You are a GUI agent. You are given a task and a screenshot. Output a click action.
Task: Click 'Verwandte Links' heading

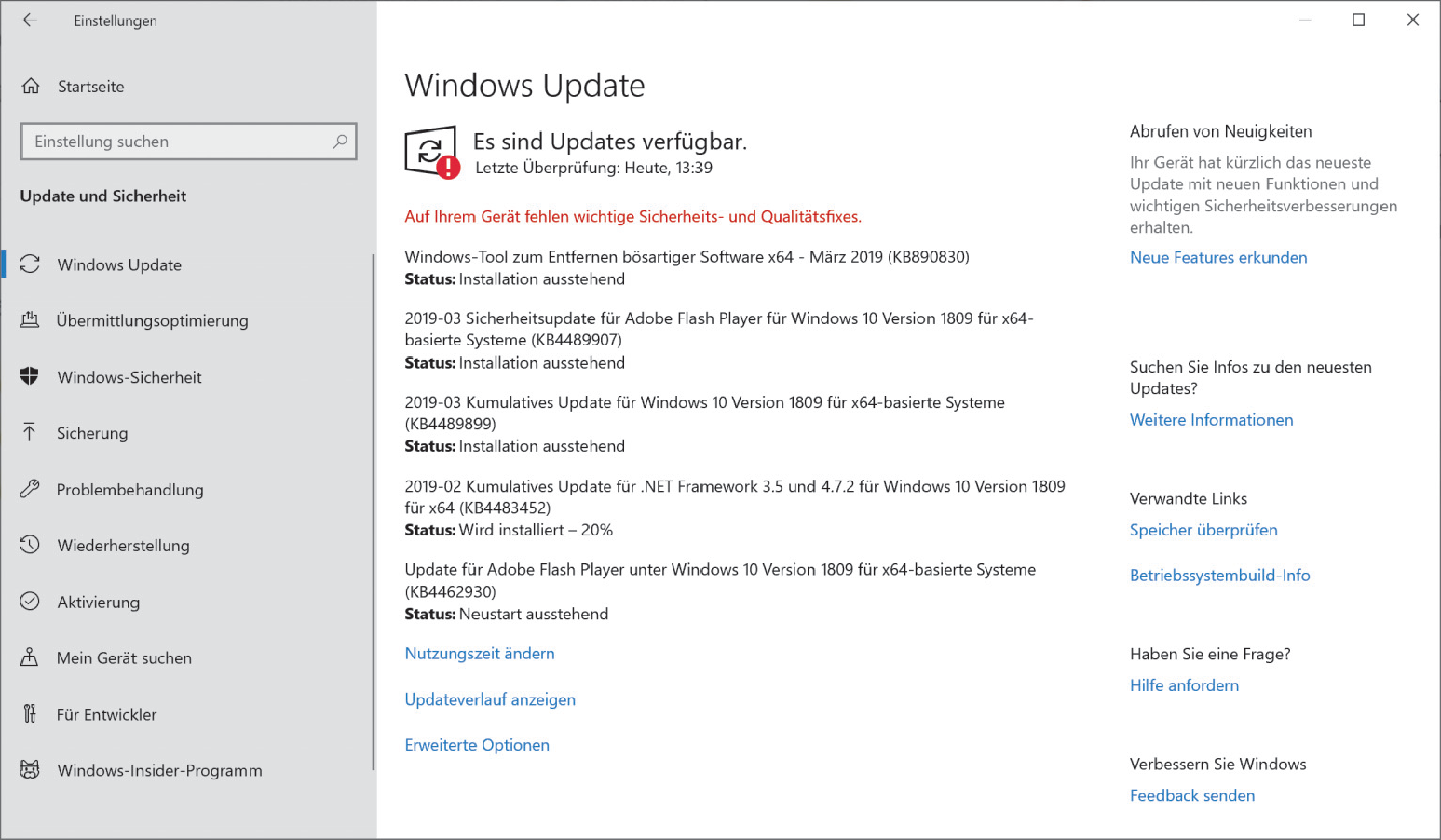click(1189, 499)
